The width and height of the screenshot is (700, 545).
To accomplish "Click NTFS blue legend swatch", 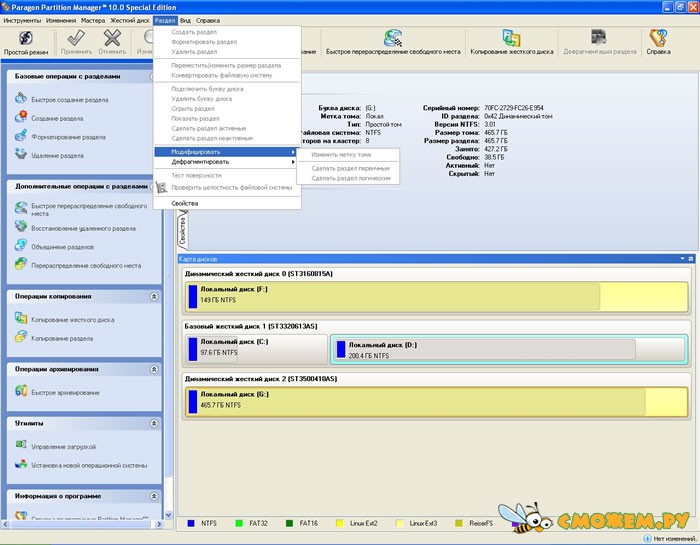I will pyautogui.click(x=191, y=523).
